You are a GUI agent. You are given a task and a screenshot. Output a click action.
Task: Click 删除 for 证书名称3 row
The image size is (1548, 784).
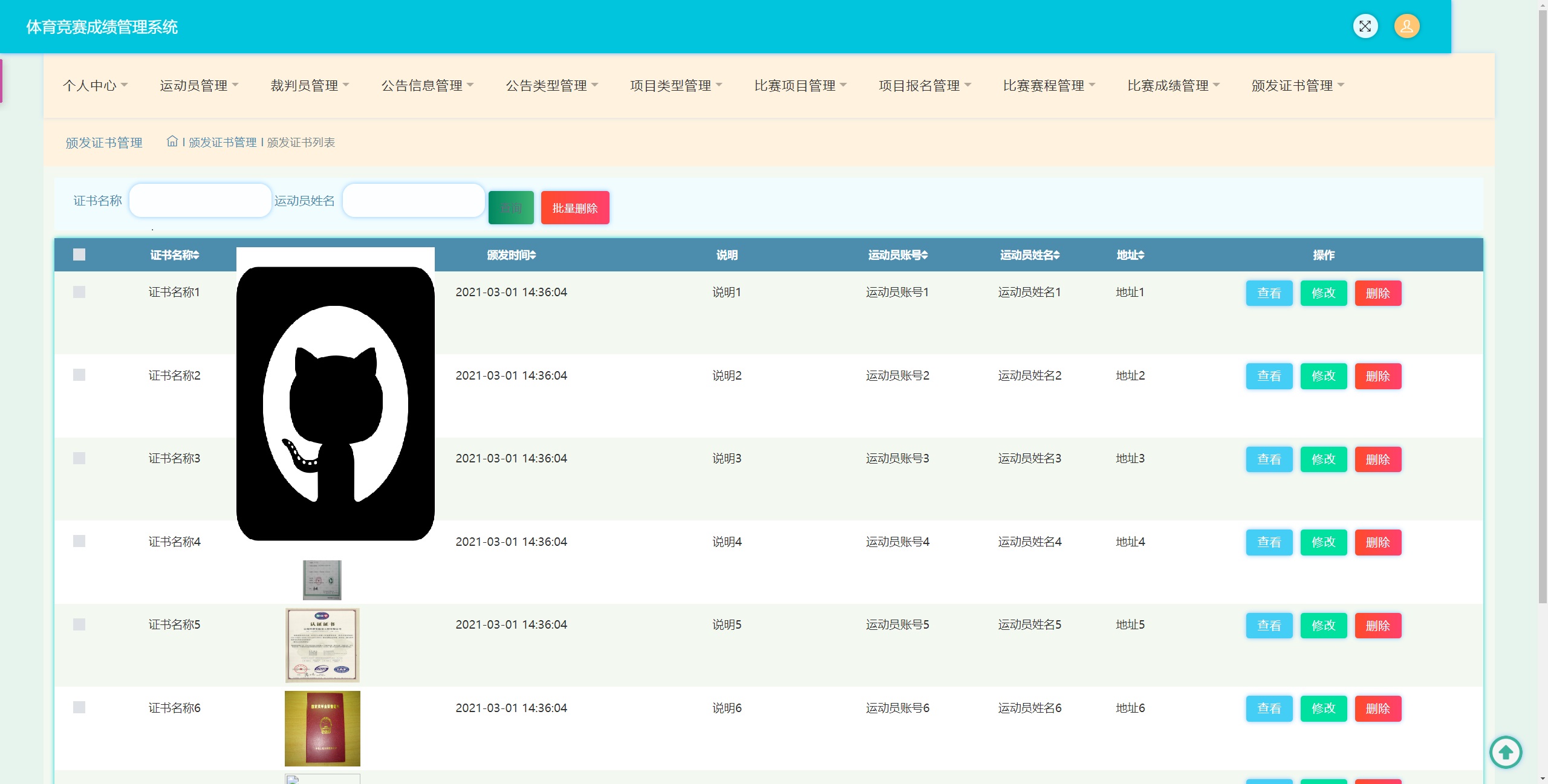[x=1378, y=459]
